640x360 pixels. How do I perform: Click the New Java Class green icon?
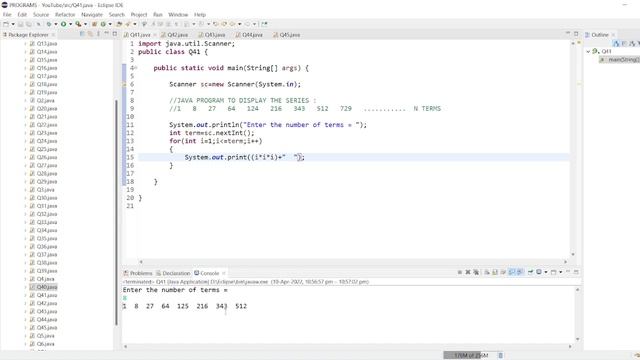point(103,24)
